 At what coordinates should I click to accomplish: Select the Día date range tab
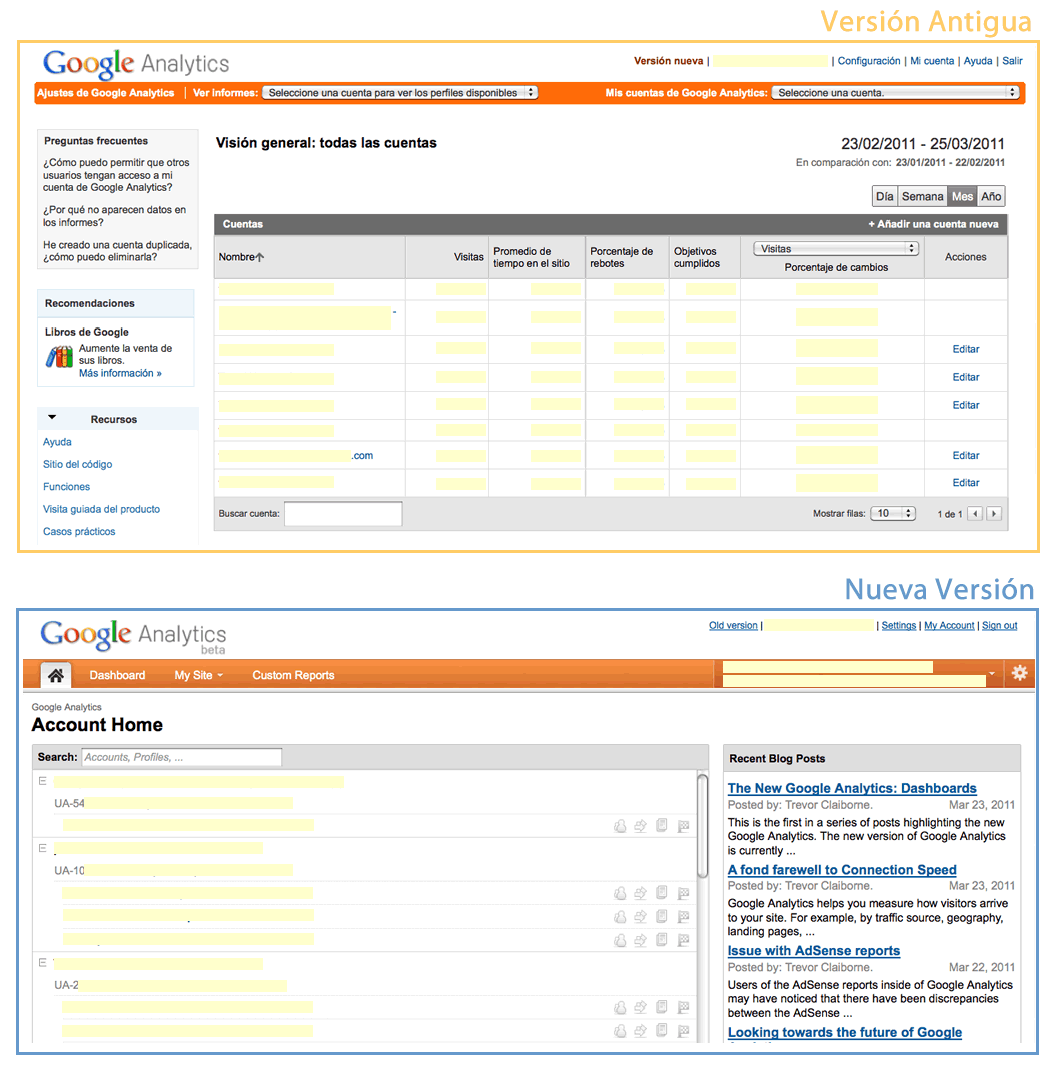(884, 196)
